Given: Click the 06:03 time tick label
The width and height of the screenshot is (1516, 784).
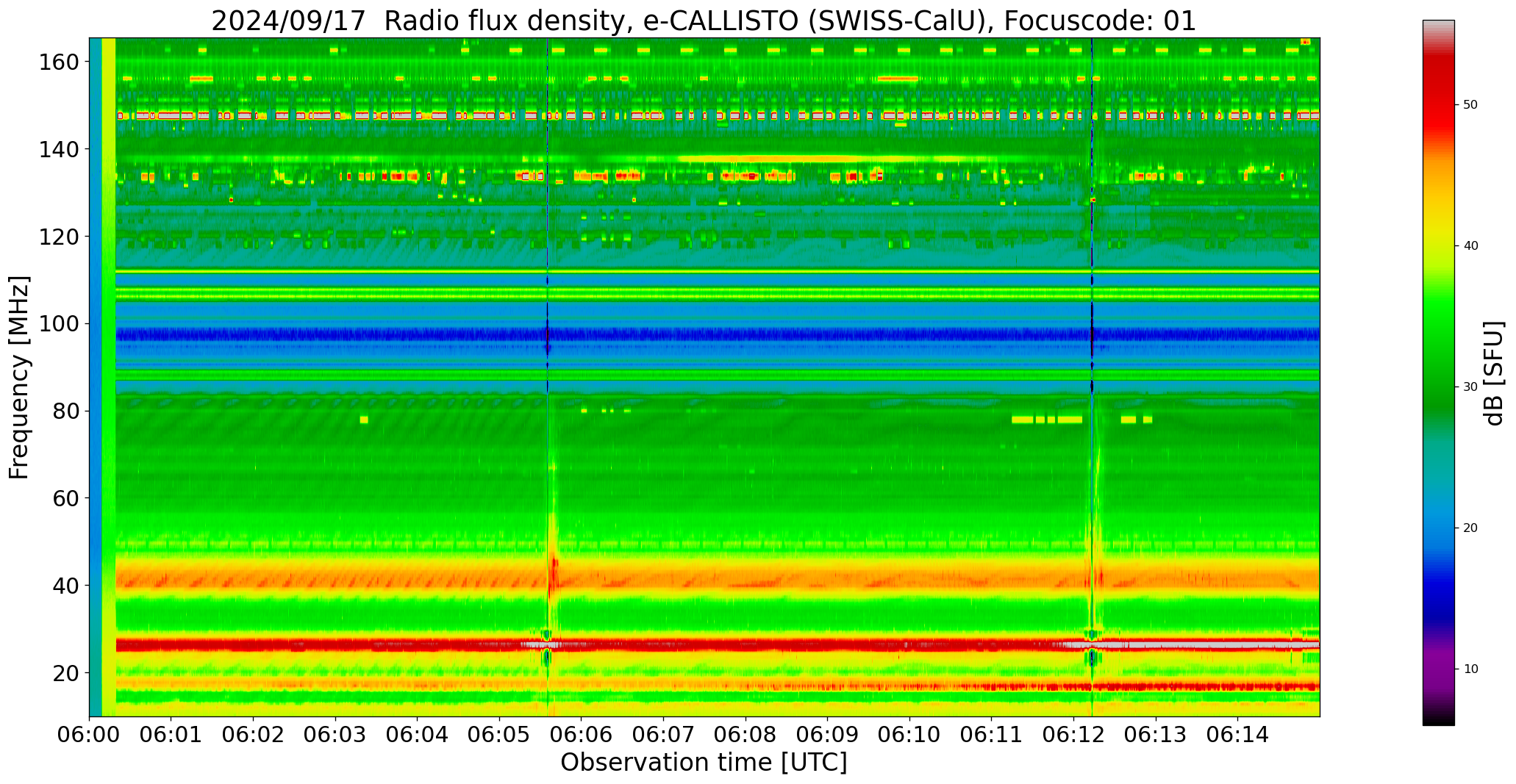Looking at the screenshot, I should tap(336, 734).
